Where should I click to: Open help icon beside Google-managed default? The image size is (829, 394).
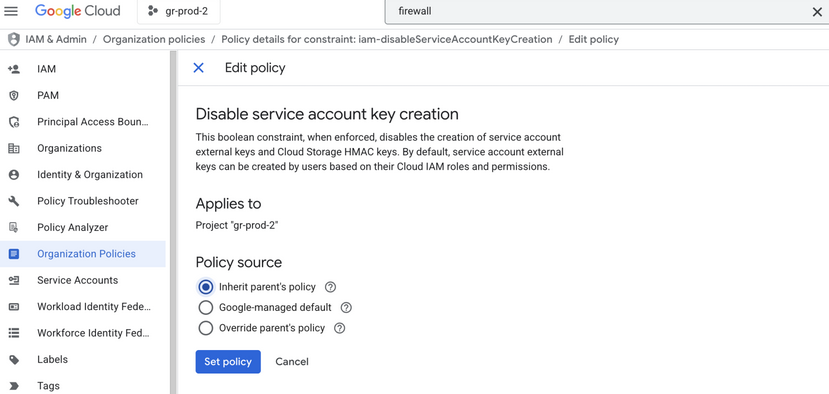coord(346,308)
